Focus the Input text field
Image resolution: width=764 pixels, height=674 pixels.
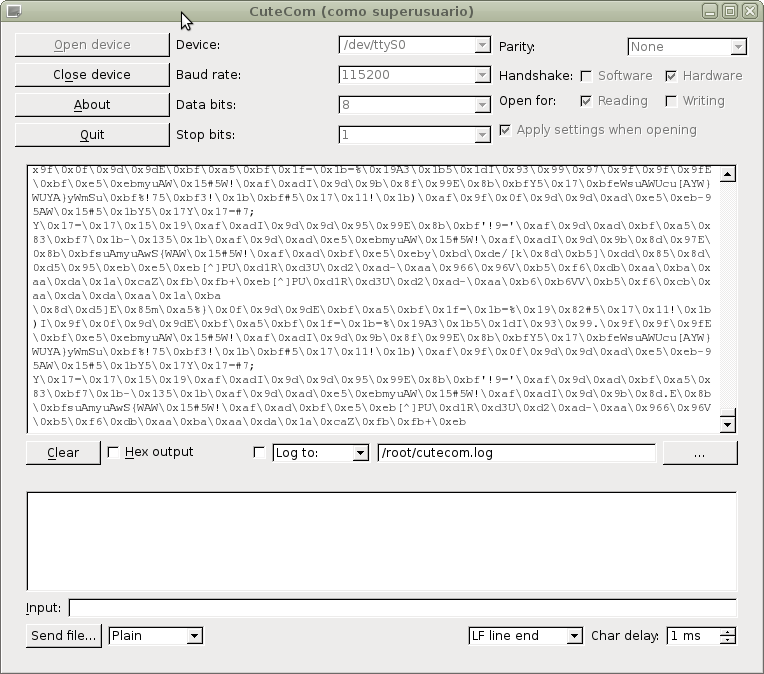point(402,608)
